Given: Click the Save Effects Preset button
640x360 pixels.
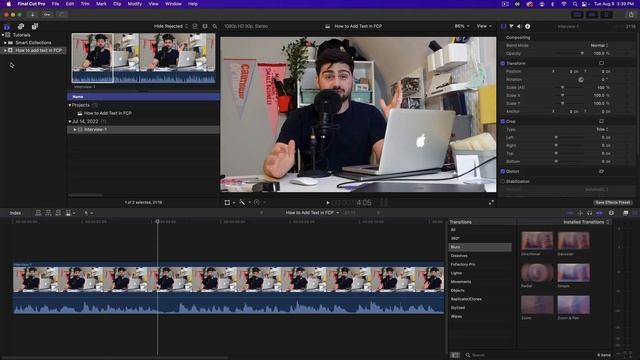Looking at the screenshot, I should click(612, 202).
